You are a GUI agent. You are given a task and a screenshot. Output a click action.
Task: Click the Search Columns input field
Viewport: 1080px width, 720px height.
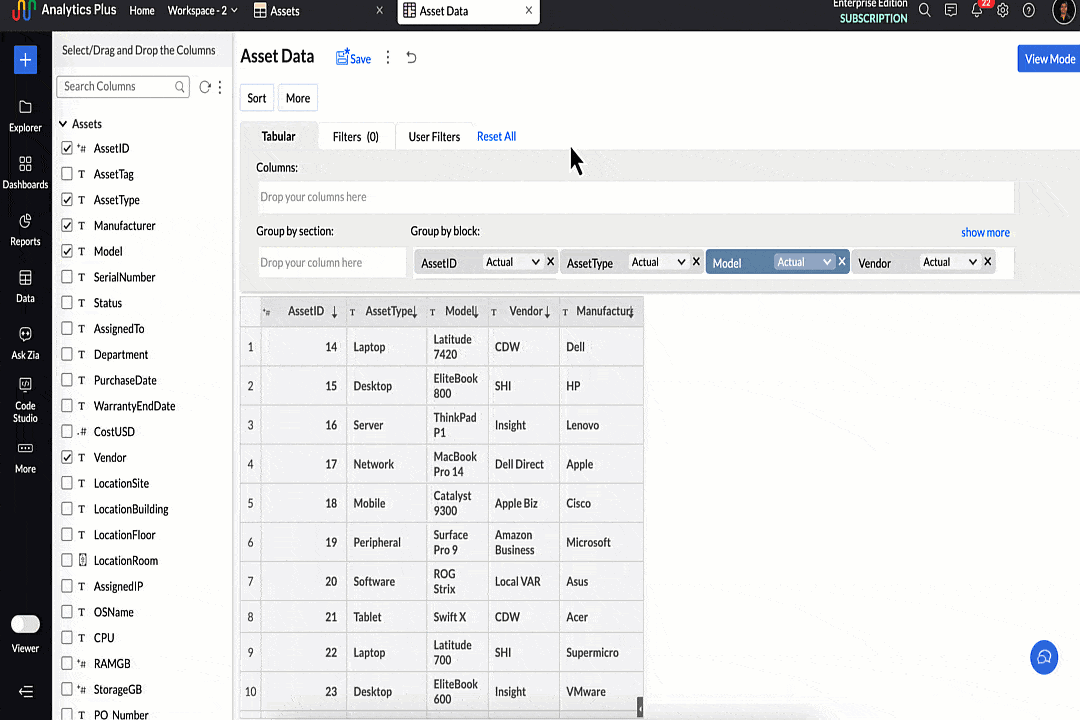click(x=117, y=87)
